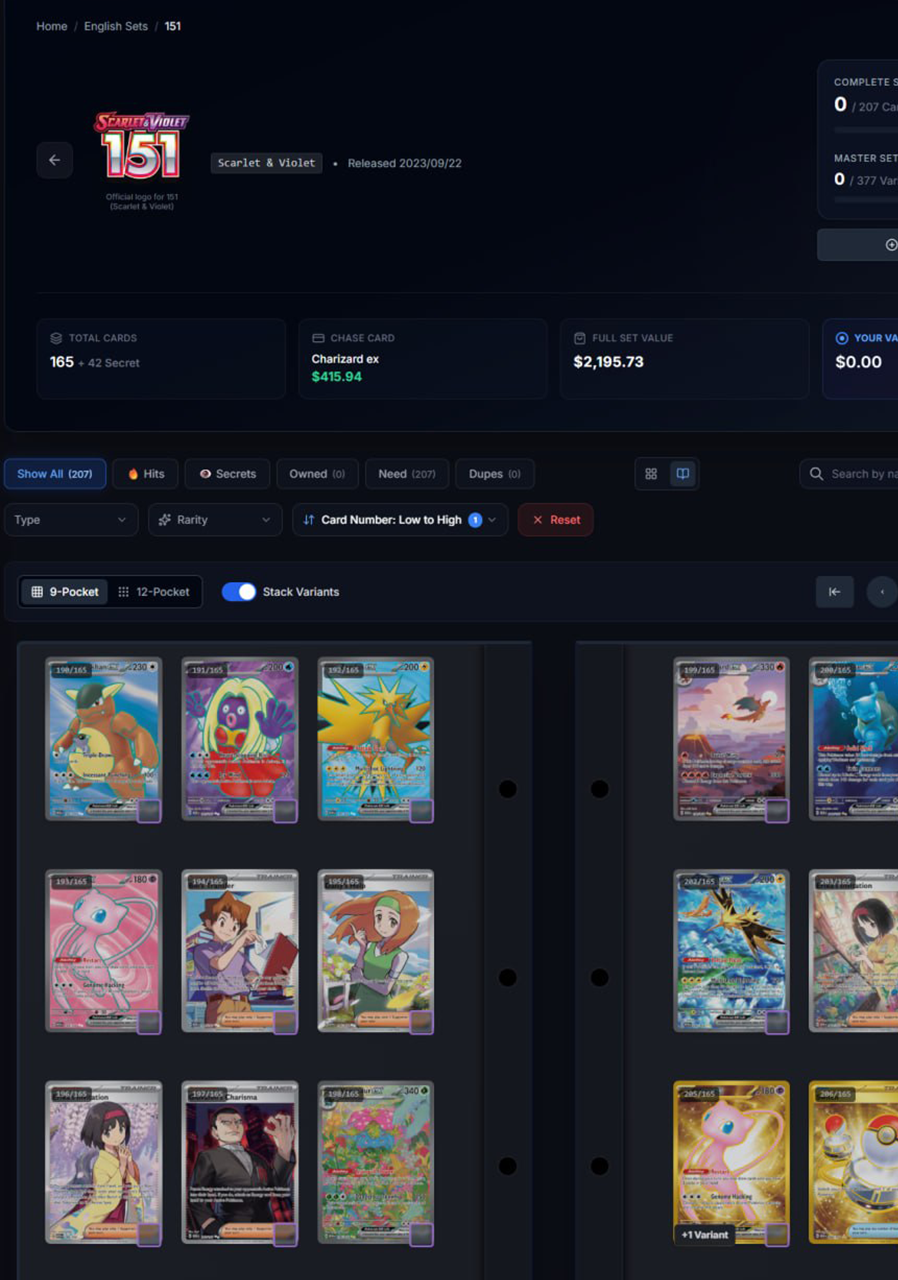Click the Released 2023/09/22 text
Image resolution: width=898 pixels, height=1280 pixels.
[x=404, y=163]
